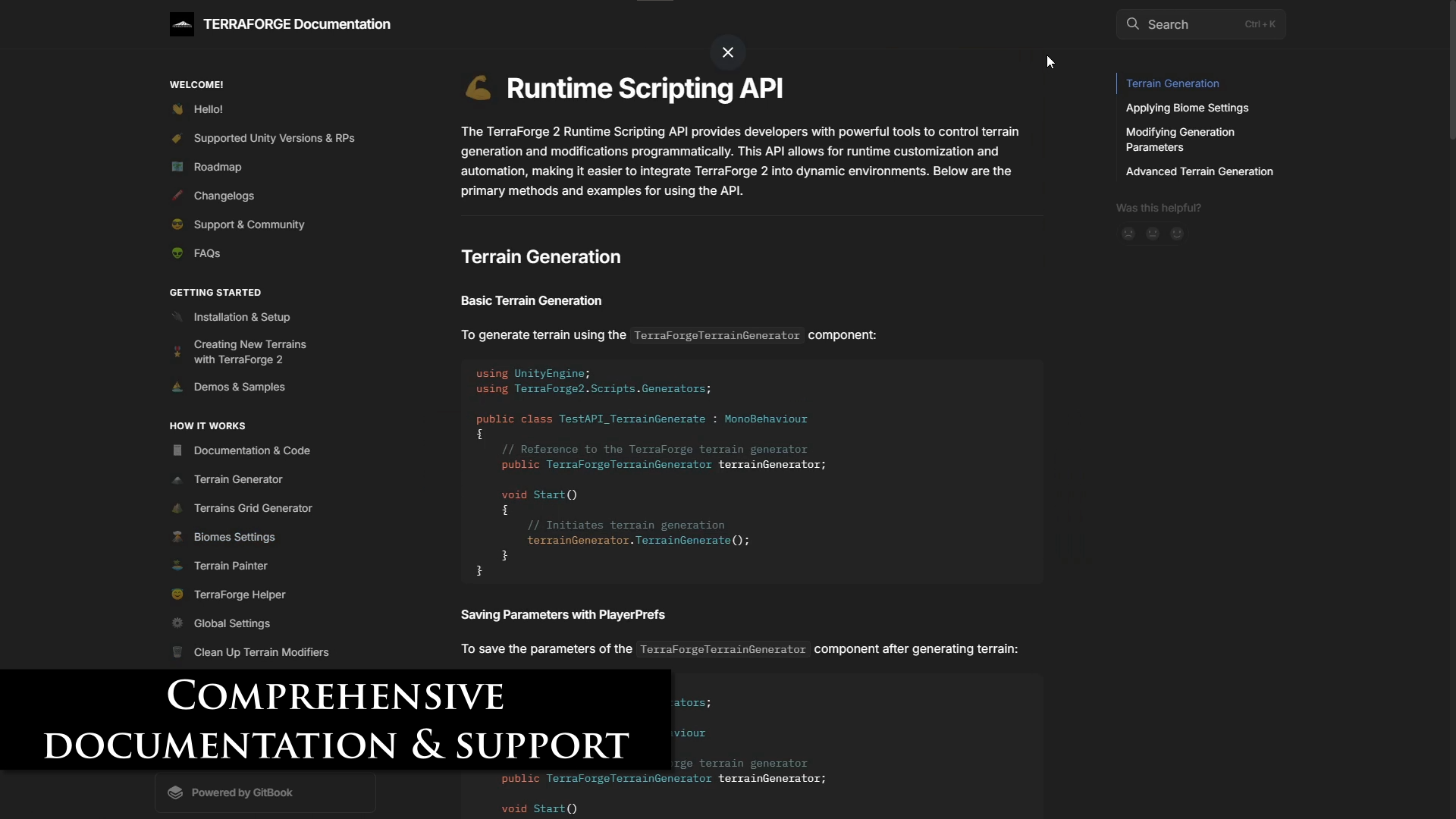Click the gear icon beside Global Settings

point(177,623)
